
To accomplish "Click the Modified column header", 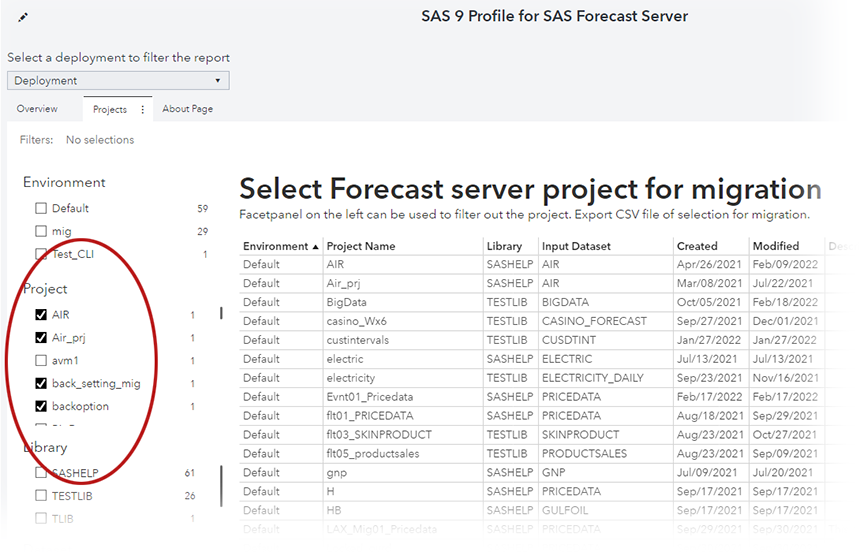I will tap(776, 246).
